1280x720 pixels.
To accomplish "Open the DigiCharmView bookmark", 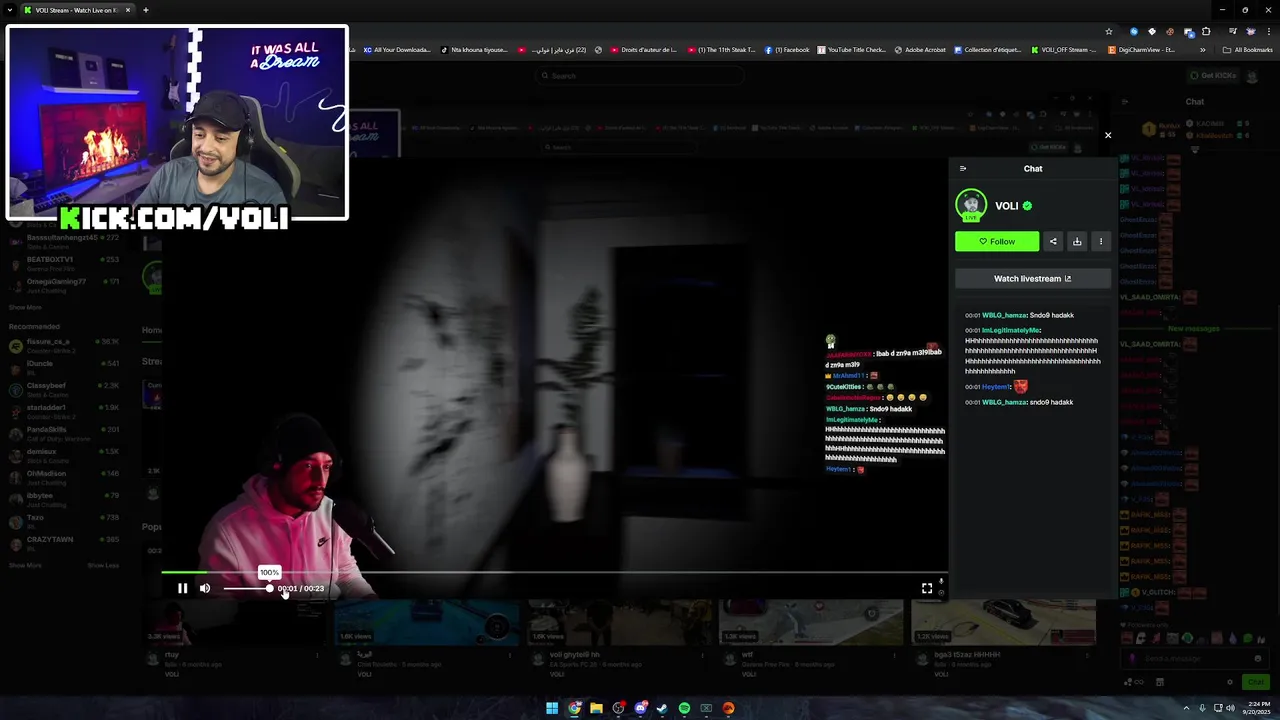I will [x=1142, y=50].
